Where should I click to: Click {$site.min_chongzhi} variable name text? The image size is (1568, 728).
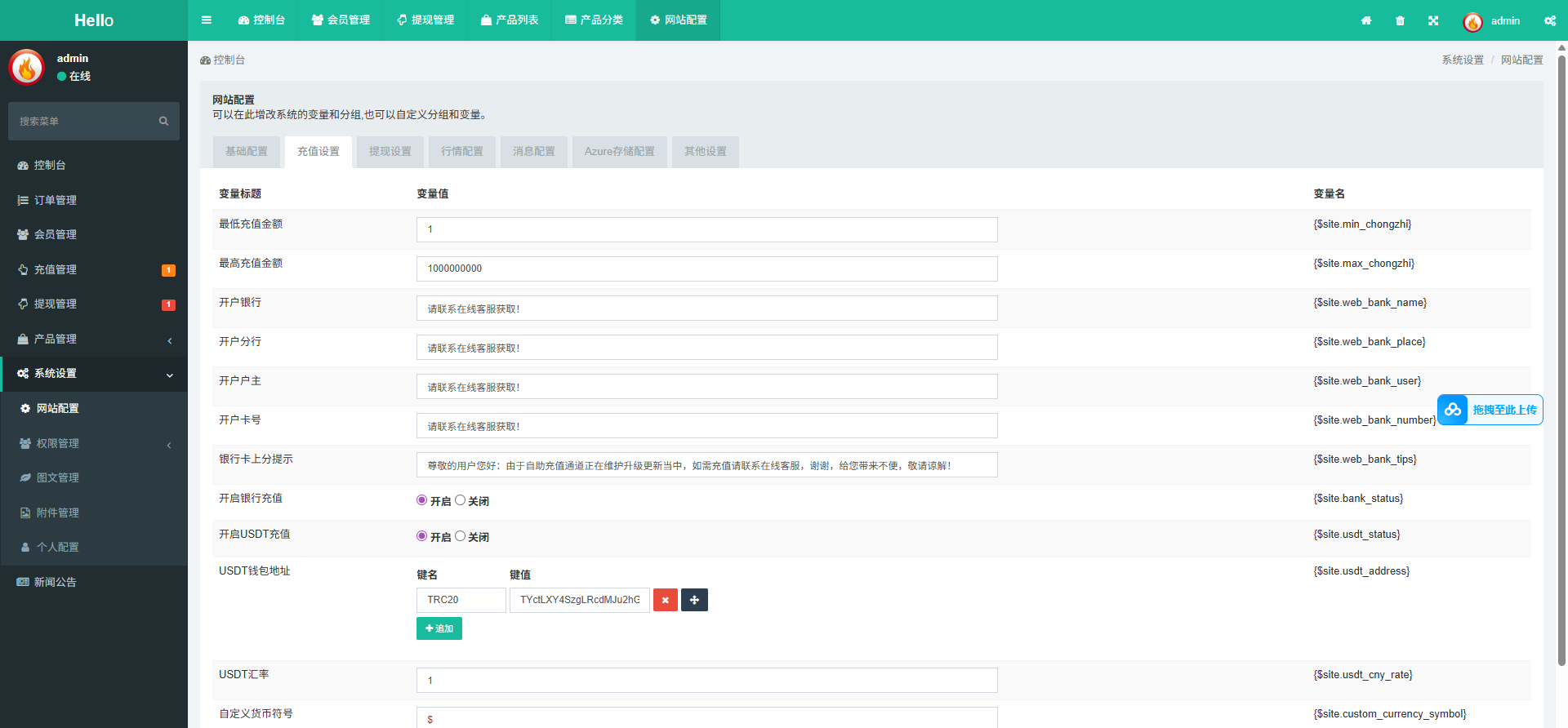[1362, 224]
